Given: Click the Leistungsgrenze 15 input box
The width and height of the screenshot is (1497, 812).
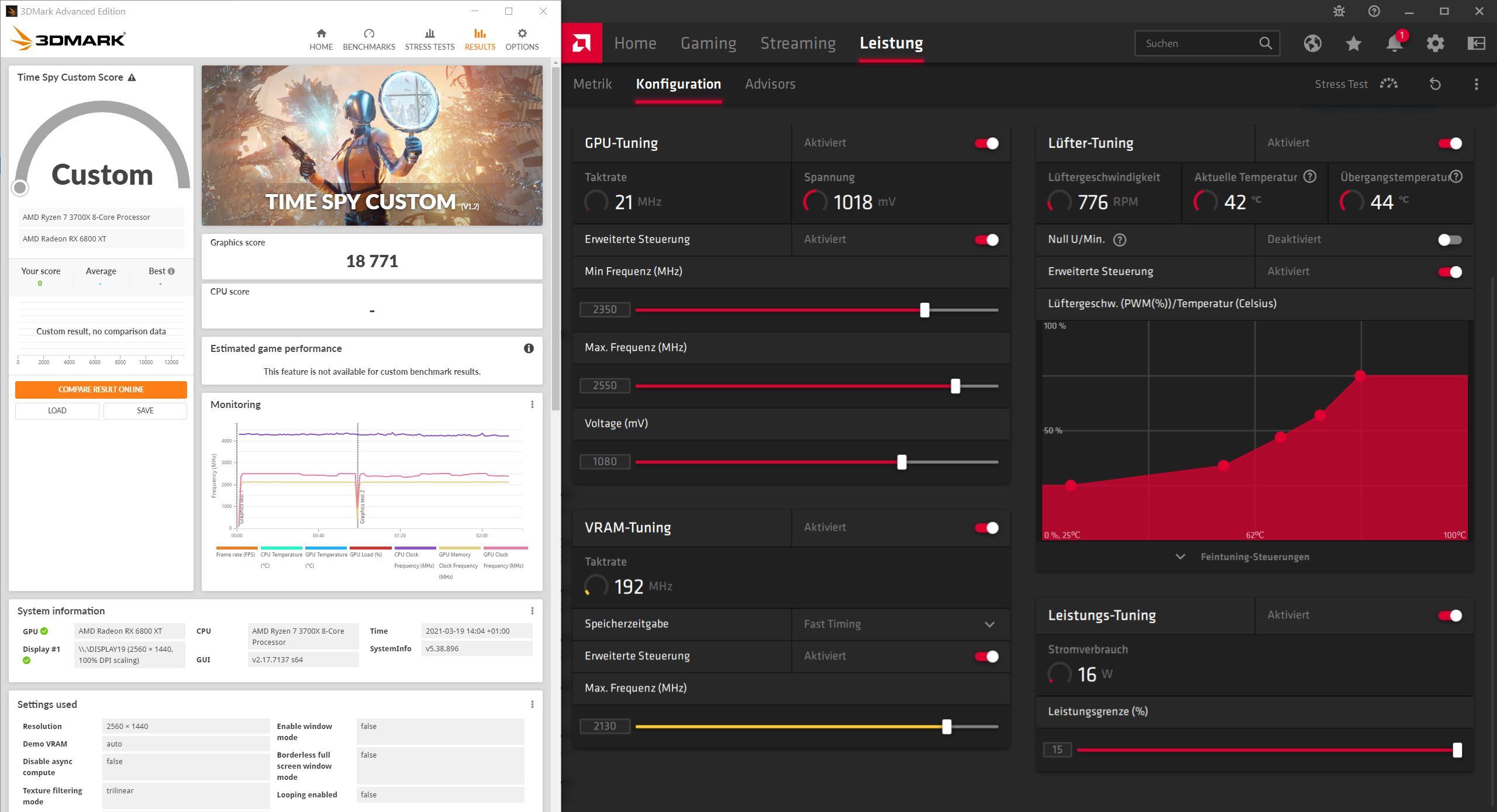Looking at the screenshot, I should click(1057, 750).
